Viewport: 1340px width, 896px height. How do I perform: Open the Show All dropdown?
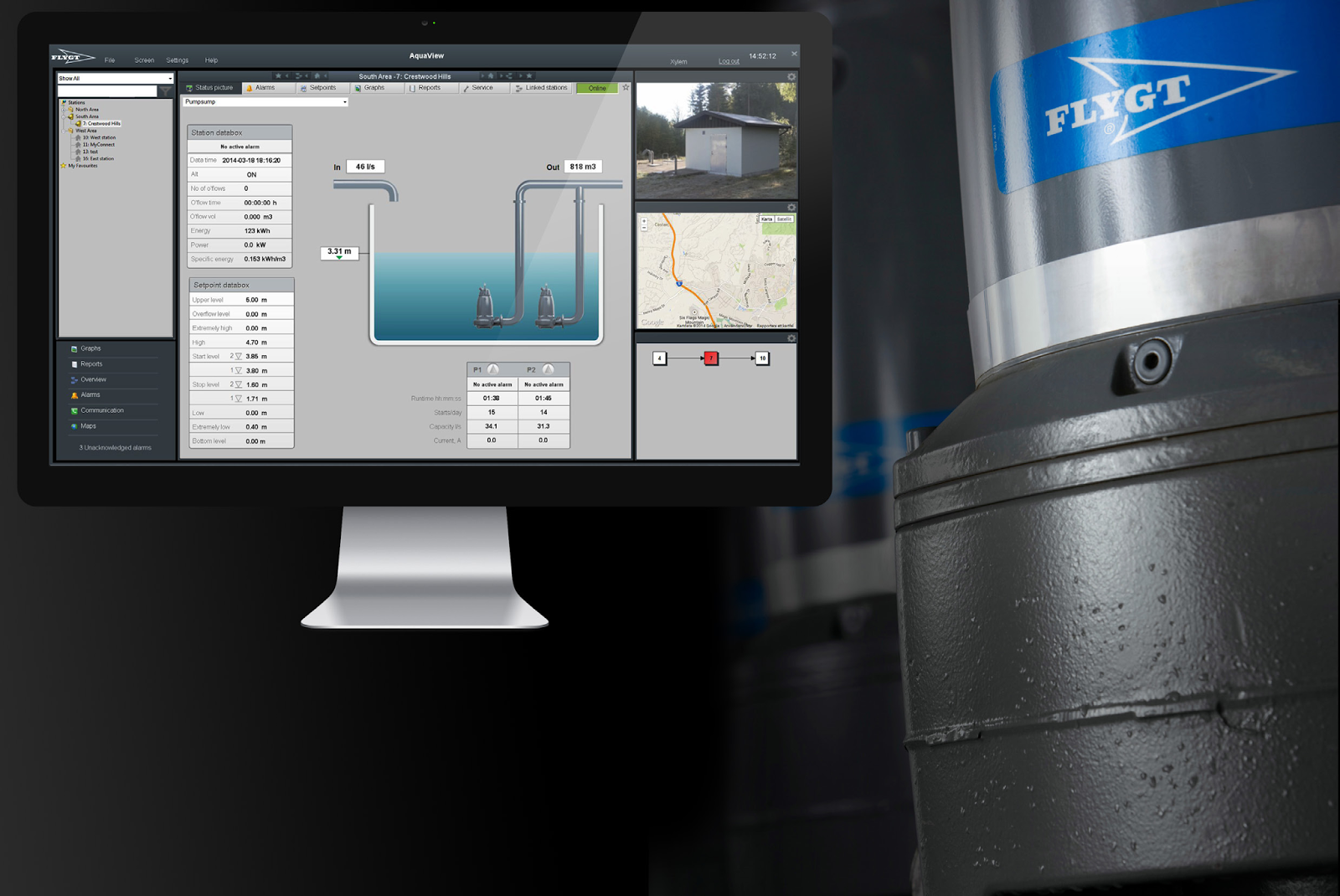click(115, 79)
